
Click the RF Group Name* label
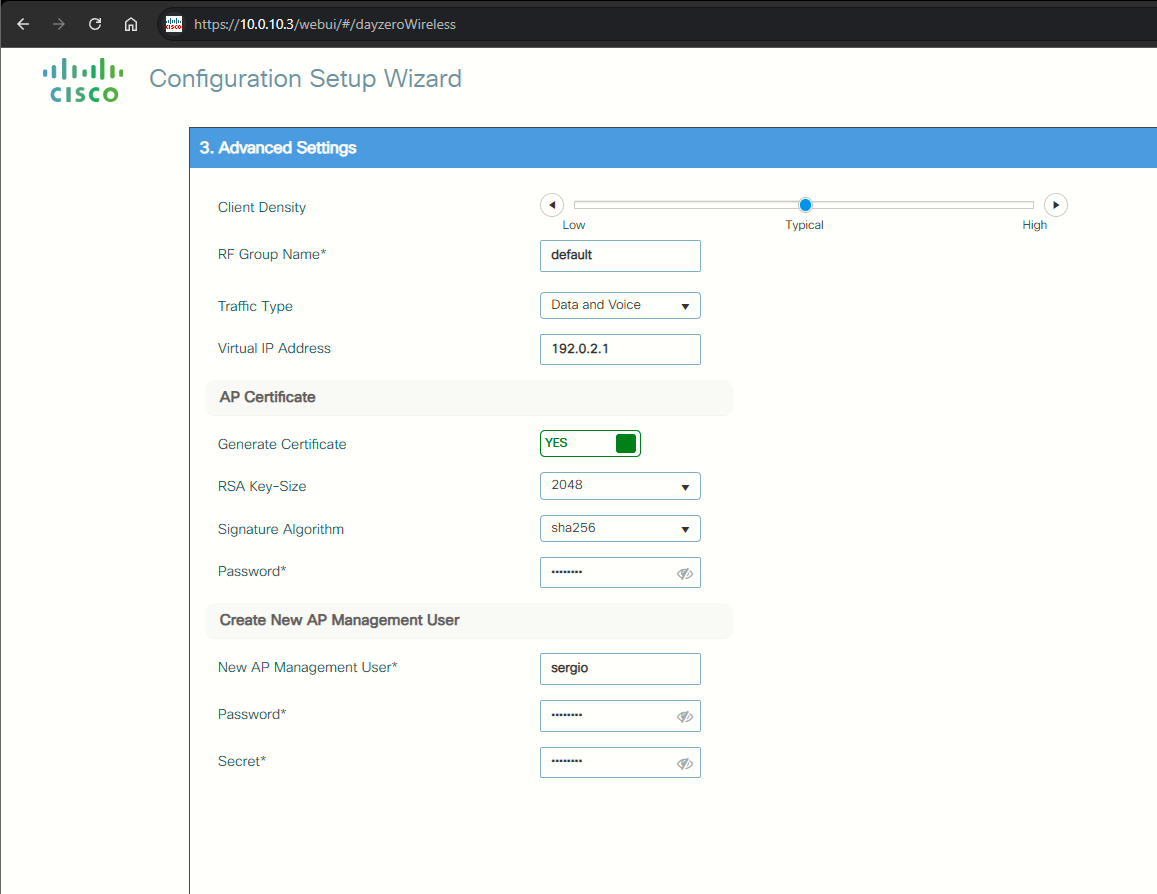(272, 254)
